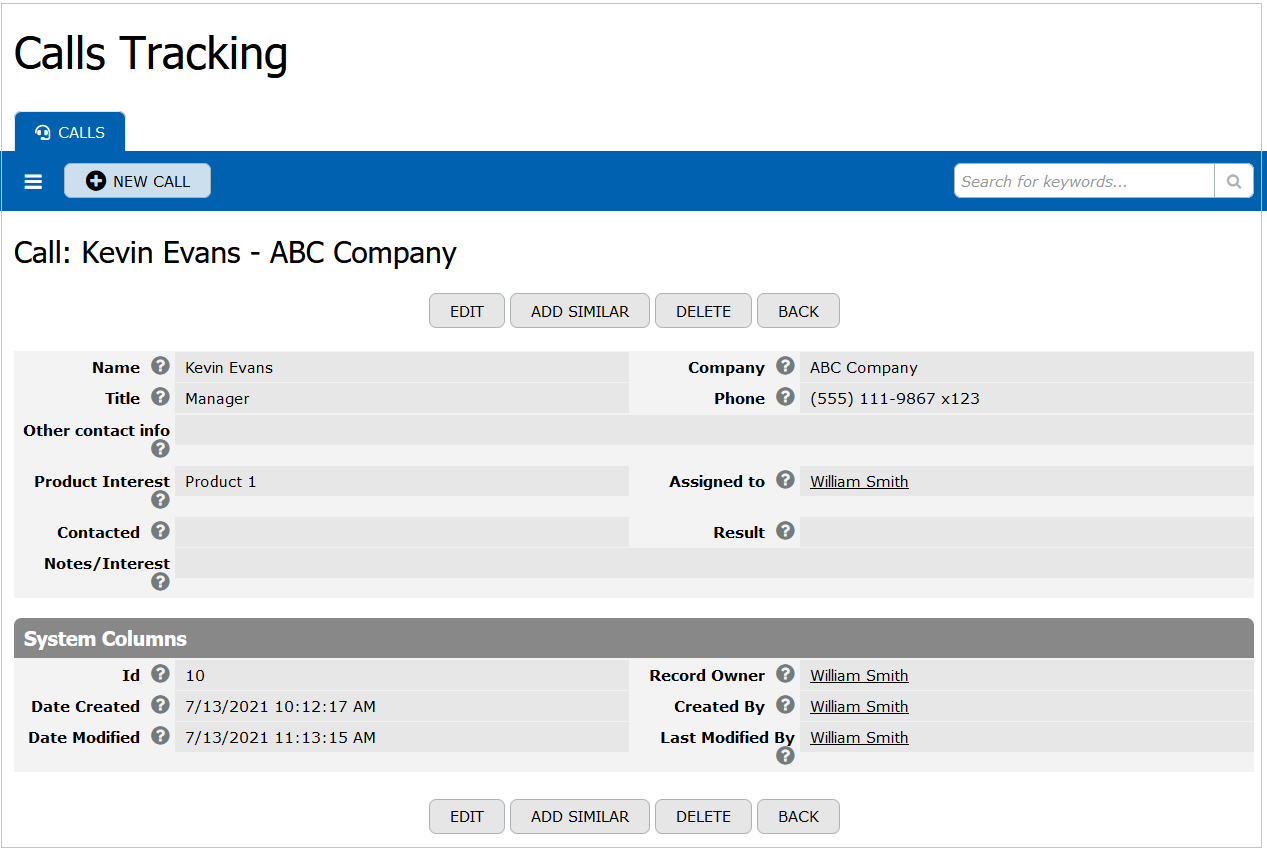Click help icon next to Company
The image size is (1267, 851).
(x=785, y=367)
